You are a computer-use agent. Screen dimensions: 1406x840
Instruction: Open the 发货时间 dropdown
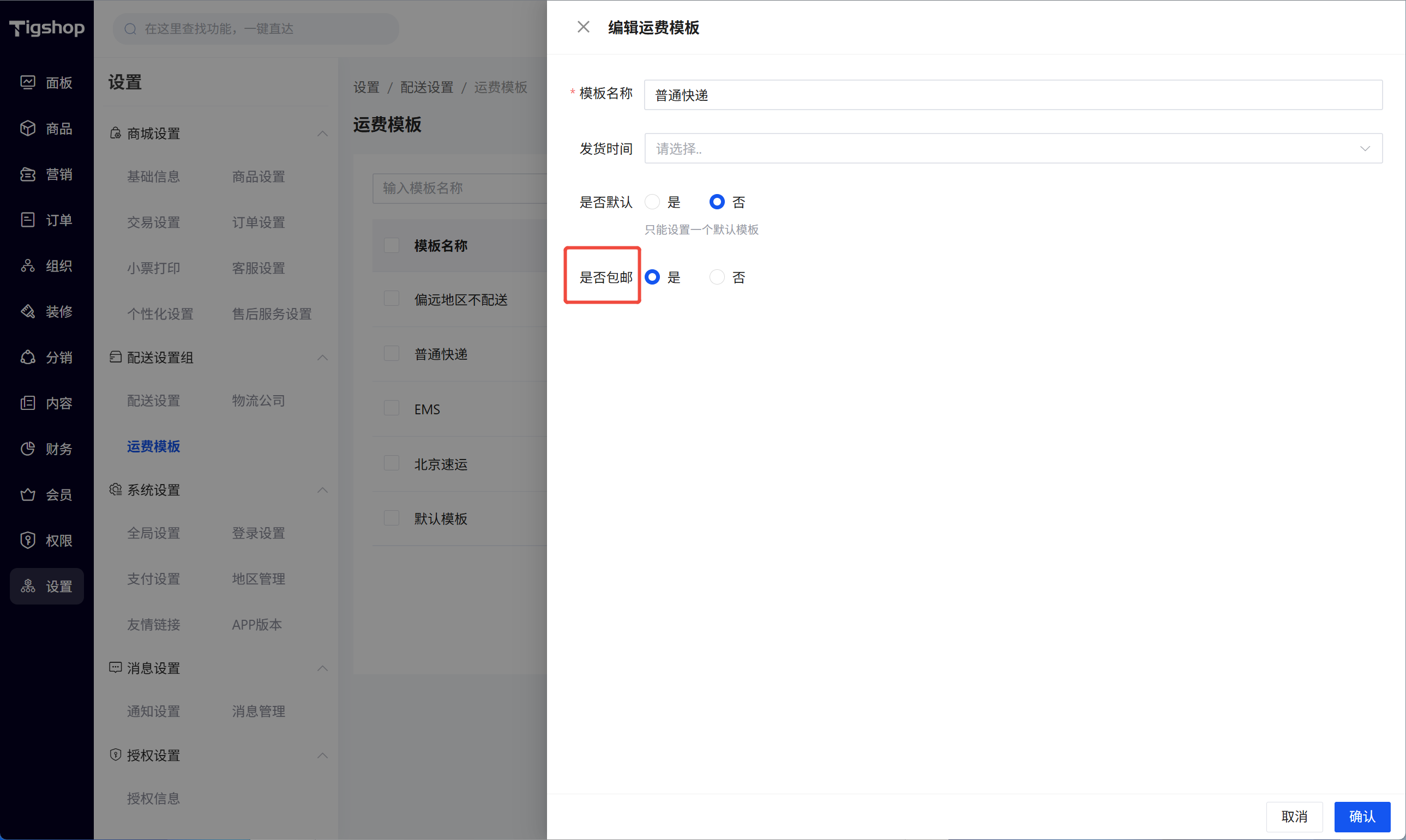(x=1013, y=149)
